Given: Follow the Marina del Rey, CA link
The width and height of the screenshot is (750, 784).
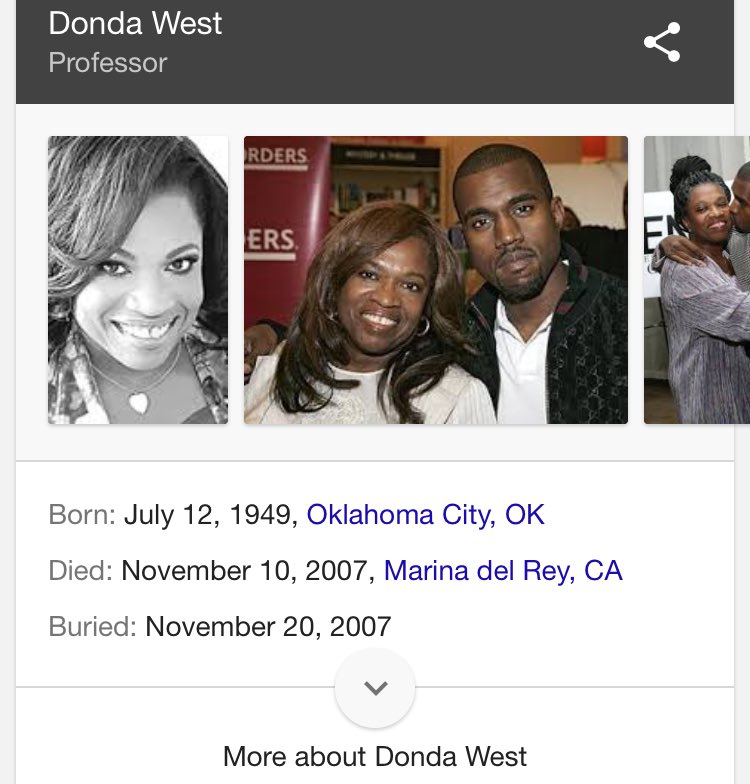Looking at the screenshot, I should coord(503,570).
